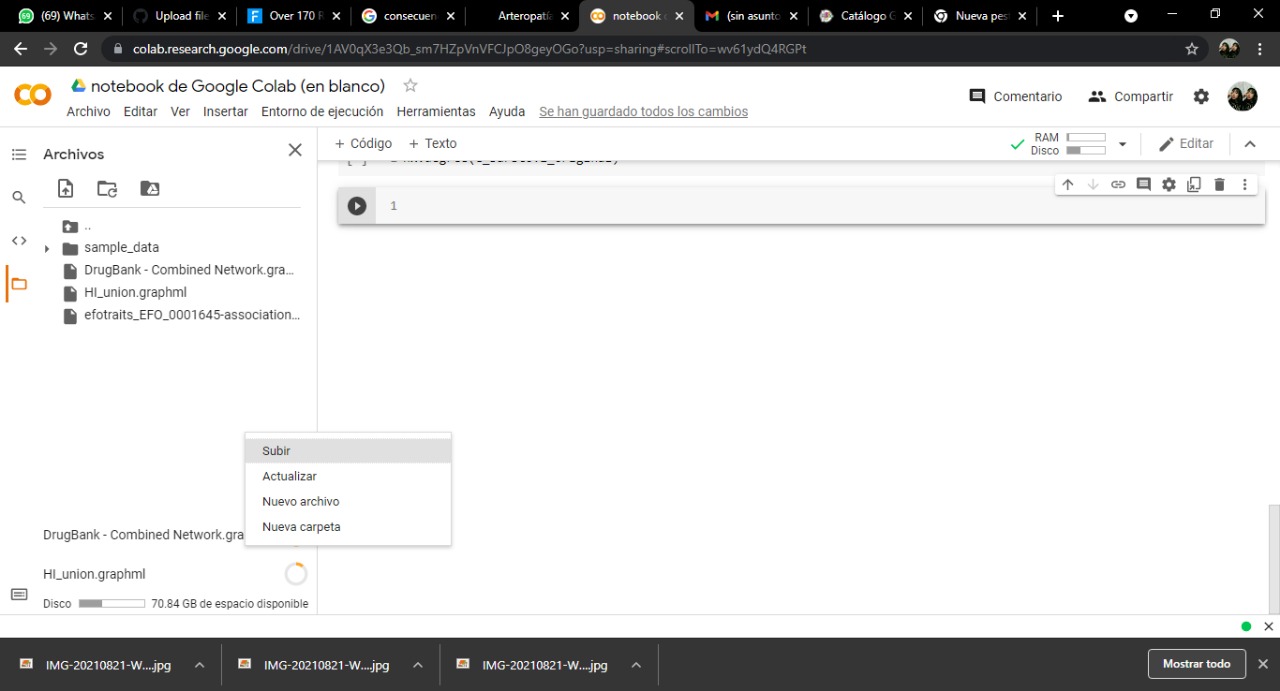
Task: Choose Nuevo archivo from context menu
Action: (x=348, y=502)
